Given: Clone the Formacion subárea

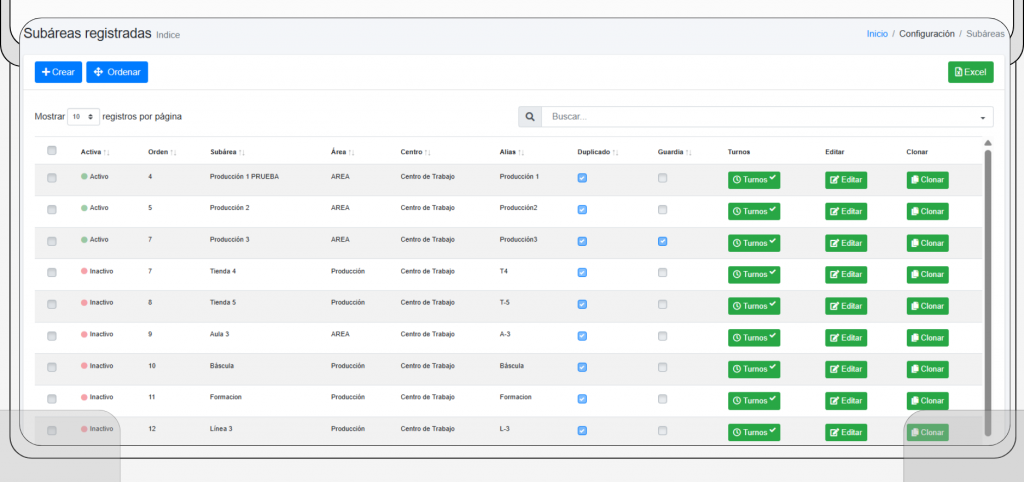Looking at the screenshot, I should click(x=927, y=400).
